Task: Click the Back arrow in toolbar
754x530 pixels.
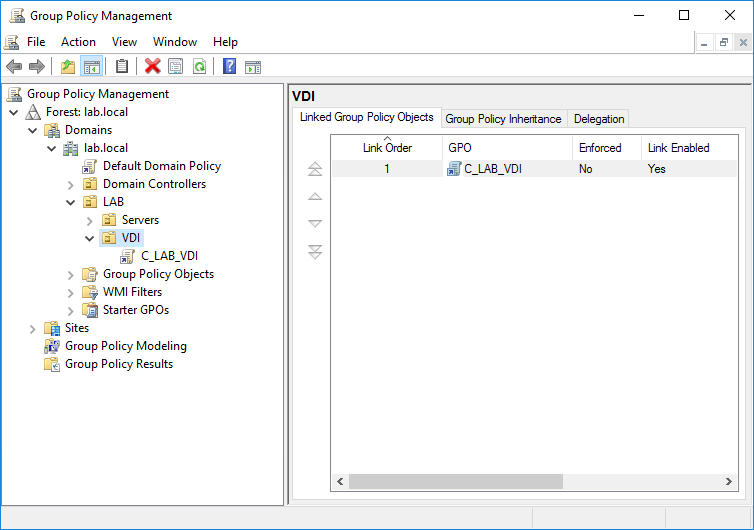Action: (x=14, y=67)
